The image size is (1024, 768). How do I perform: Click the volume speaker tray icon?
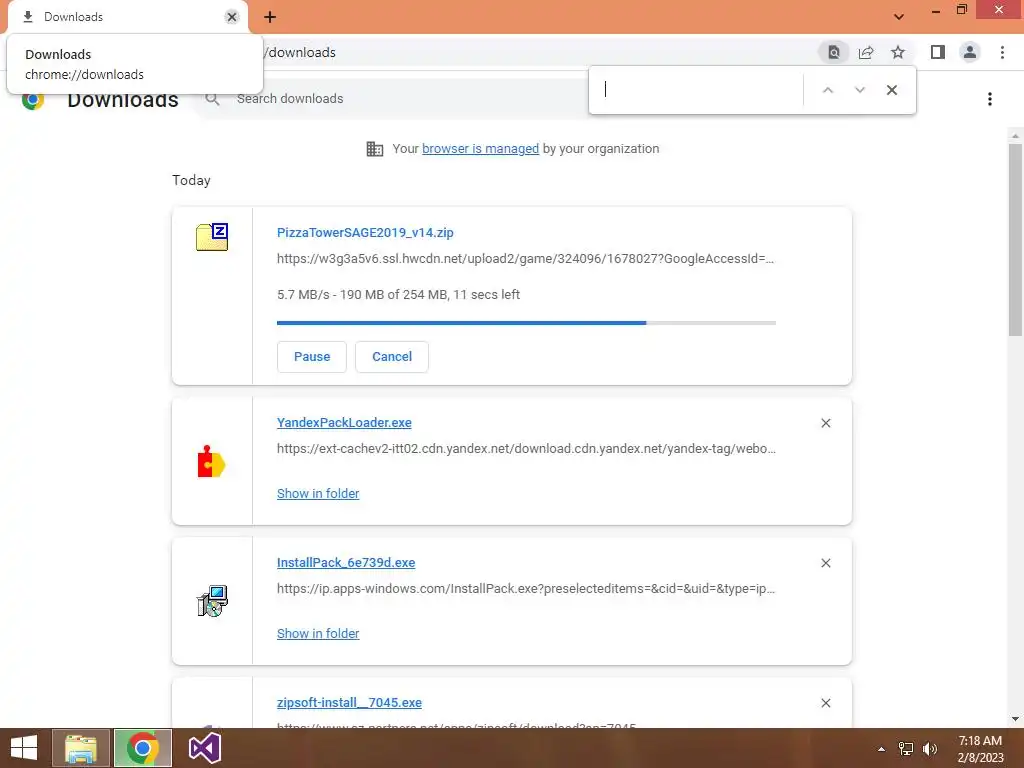(x=930, y=749)
